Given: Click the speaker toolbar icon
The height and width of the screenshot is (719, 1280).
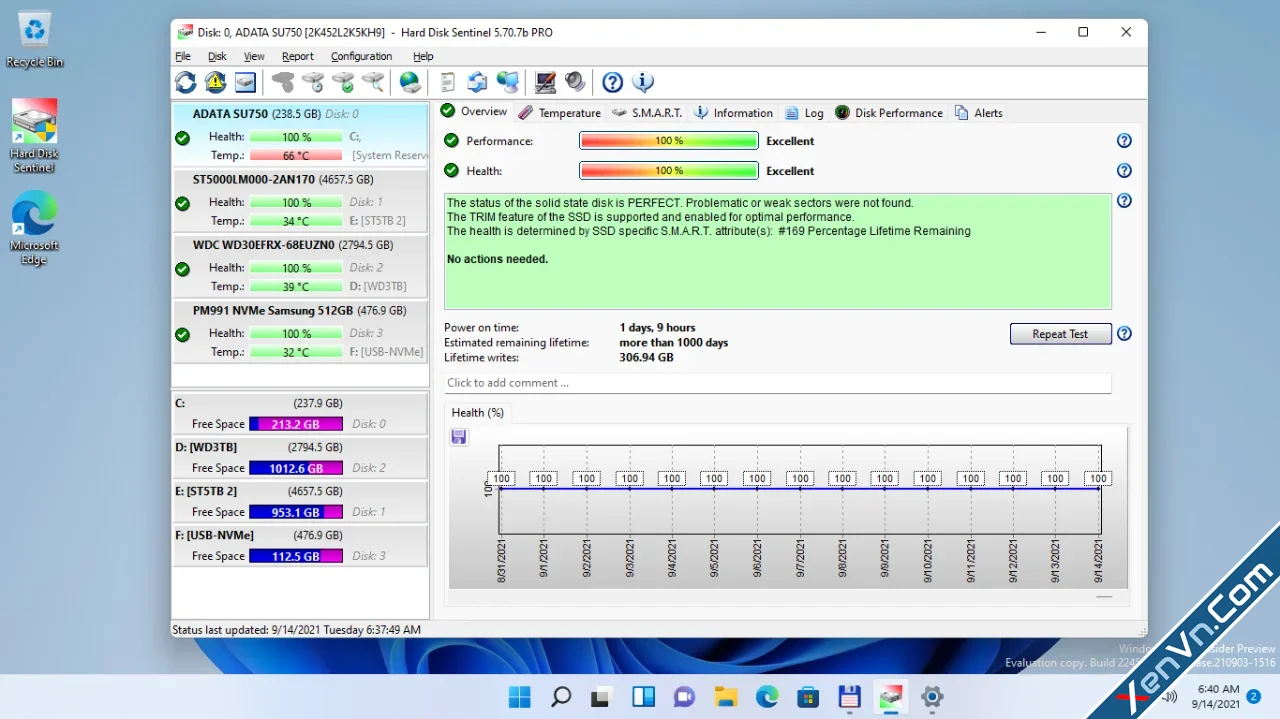Looking at the screenshot, I should (x=575, y=82).
